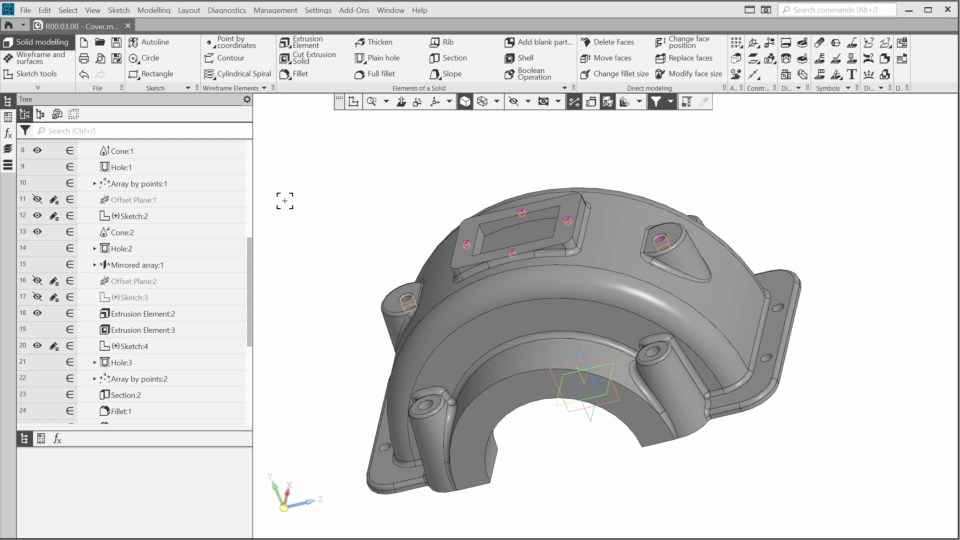Open the Tree panel settings gear

click(247, 100)
